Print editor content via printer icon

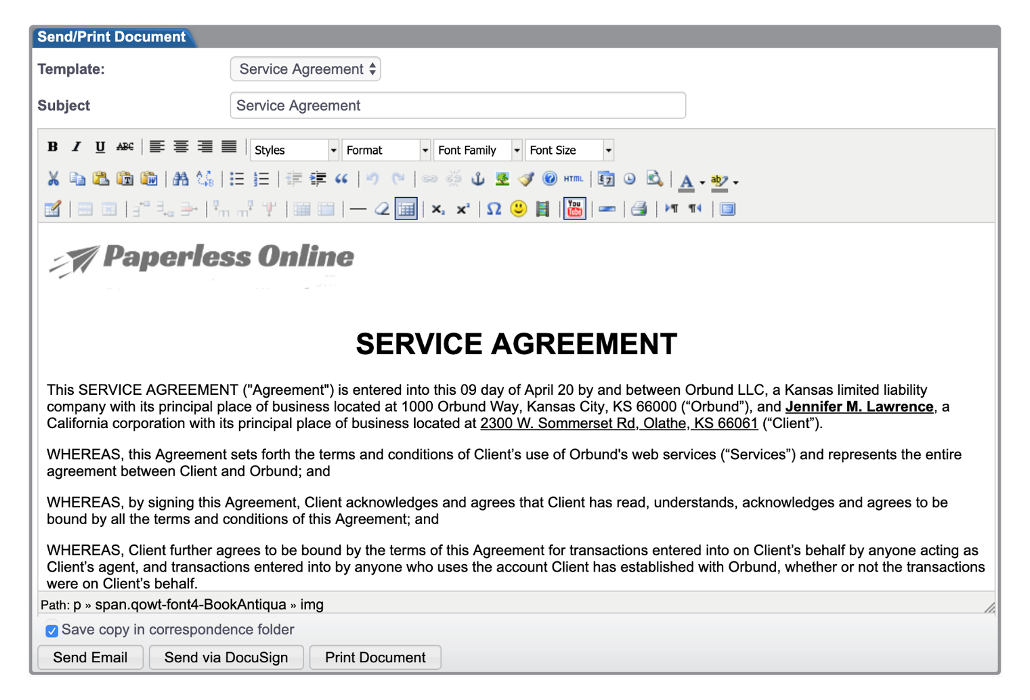coord(639,209)
